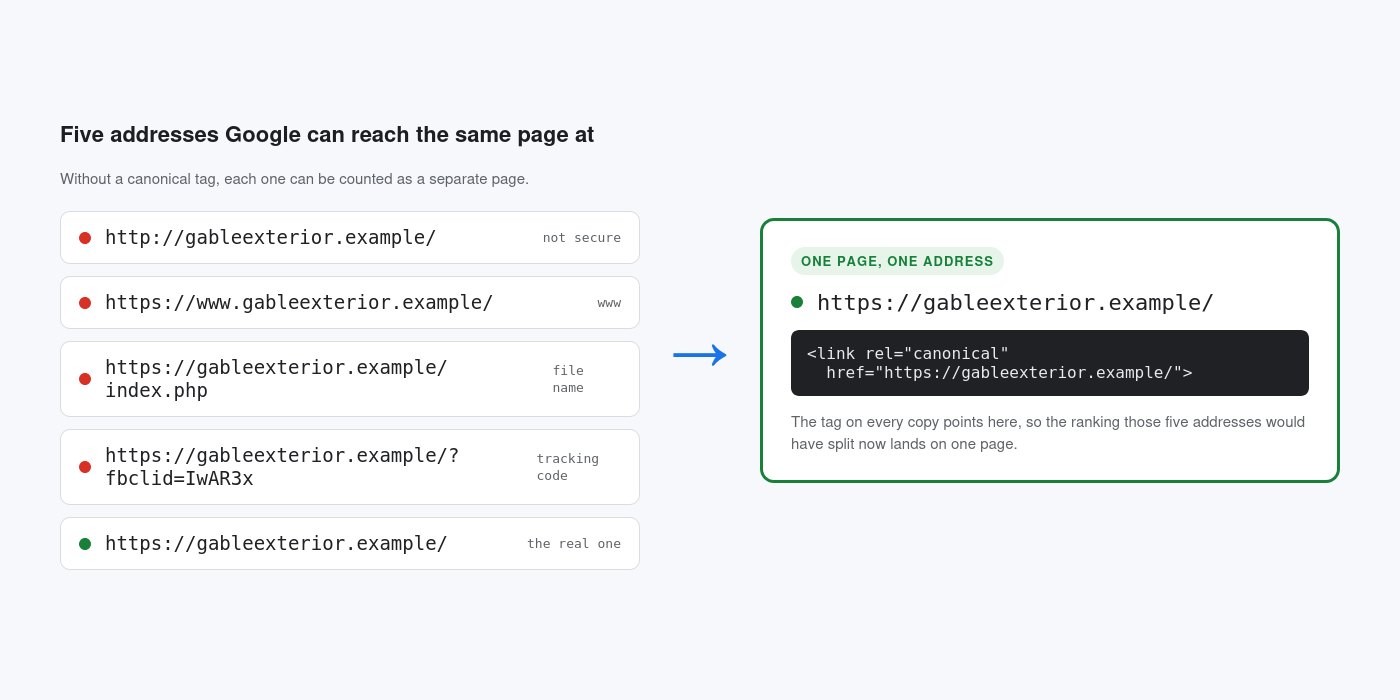This screenshot has height=700, width=1400.
Task: Click green dot in the green card
Action: coord(797,302)
